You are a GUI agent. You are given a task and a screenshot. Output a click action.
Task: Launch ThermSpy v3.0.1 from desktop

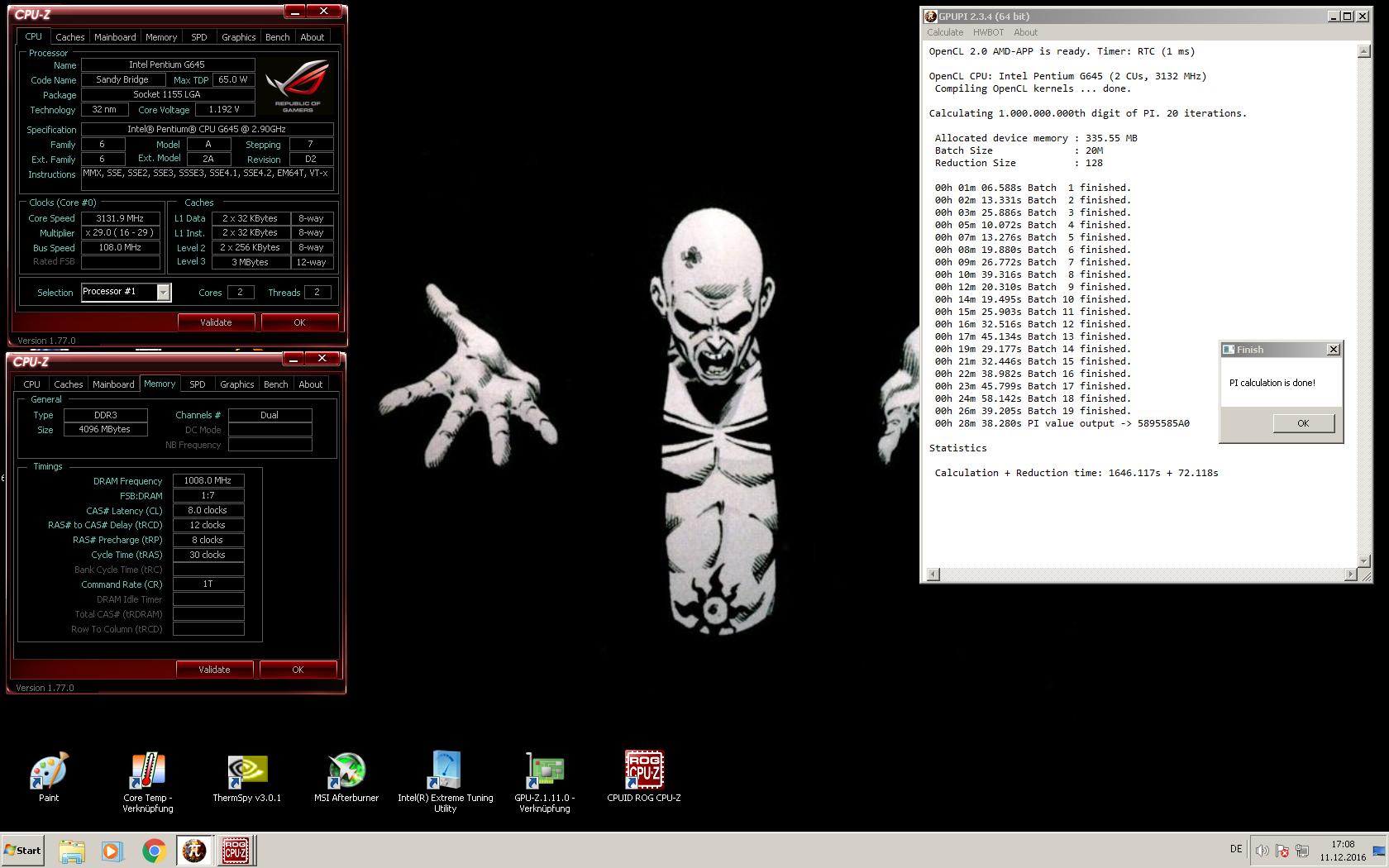247,777
